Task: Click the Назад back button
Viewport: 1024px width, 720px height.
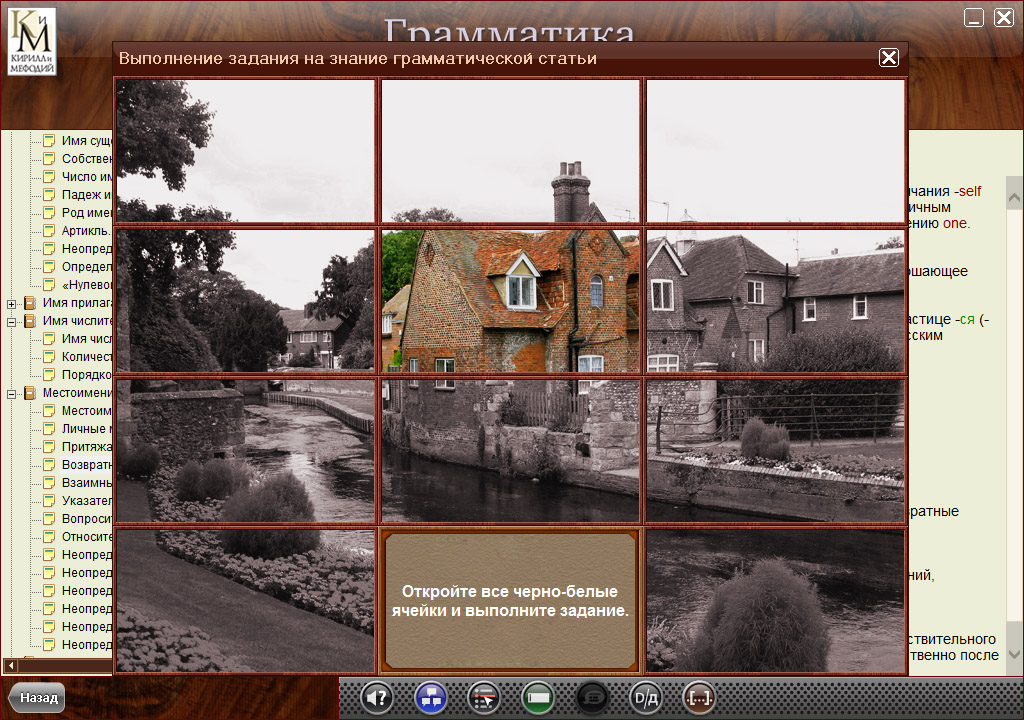Action: pyautogui.click(x=38, y=698)
